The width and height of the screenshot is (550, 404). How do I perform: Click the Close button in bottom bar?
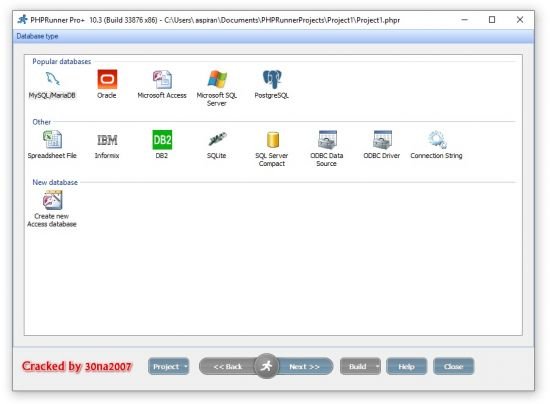[x=454, y=366]
